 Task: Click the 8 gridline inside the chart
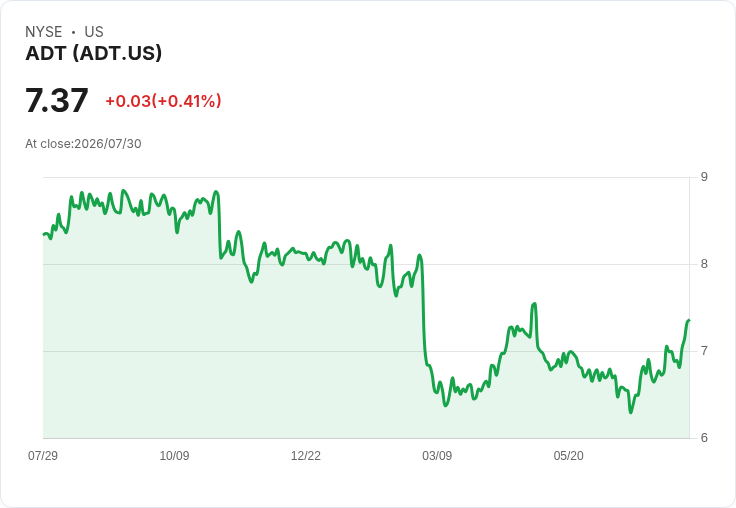tap(366, 264)
